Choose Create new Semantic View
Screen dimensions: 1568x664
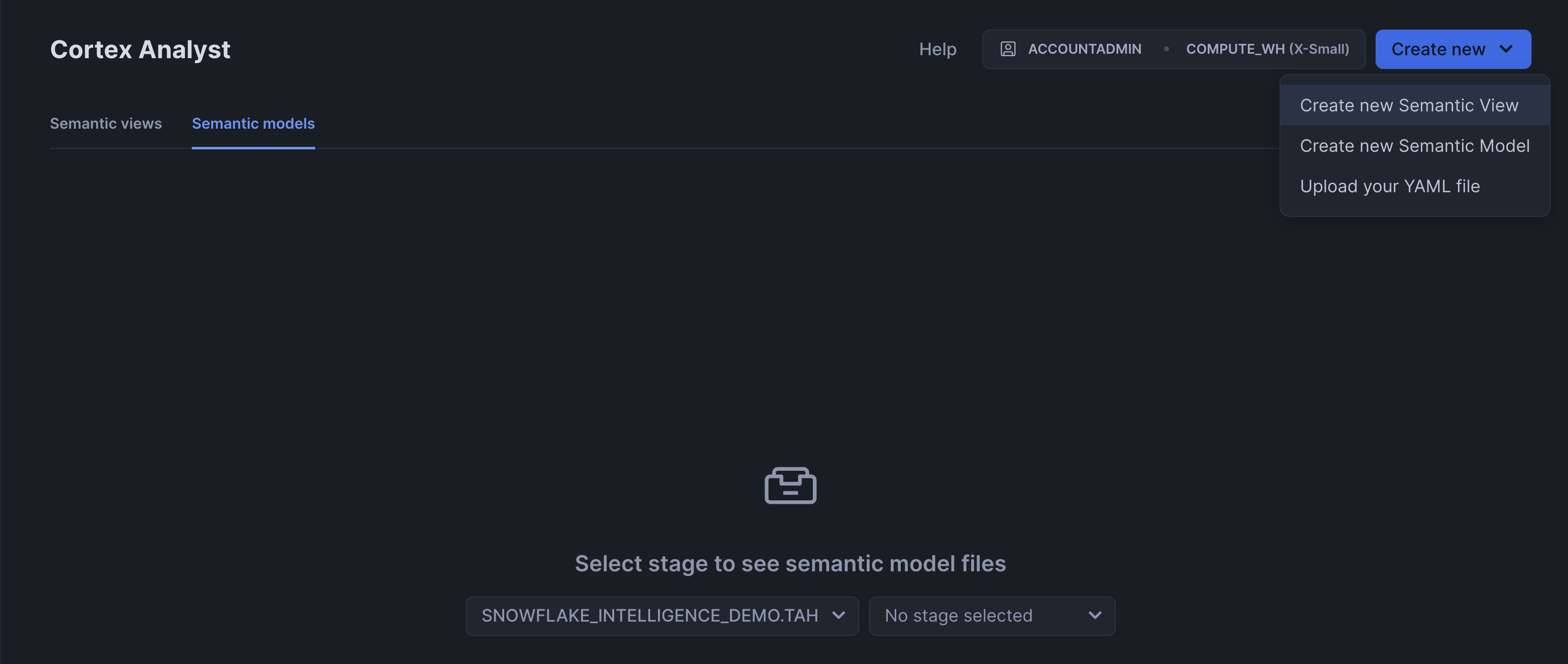coord(1409,105)
